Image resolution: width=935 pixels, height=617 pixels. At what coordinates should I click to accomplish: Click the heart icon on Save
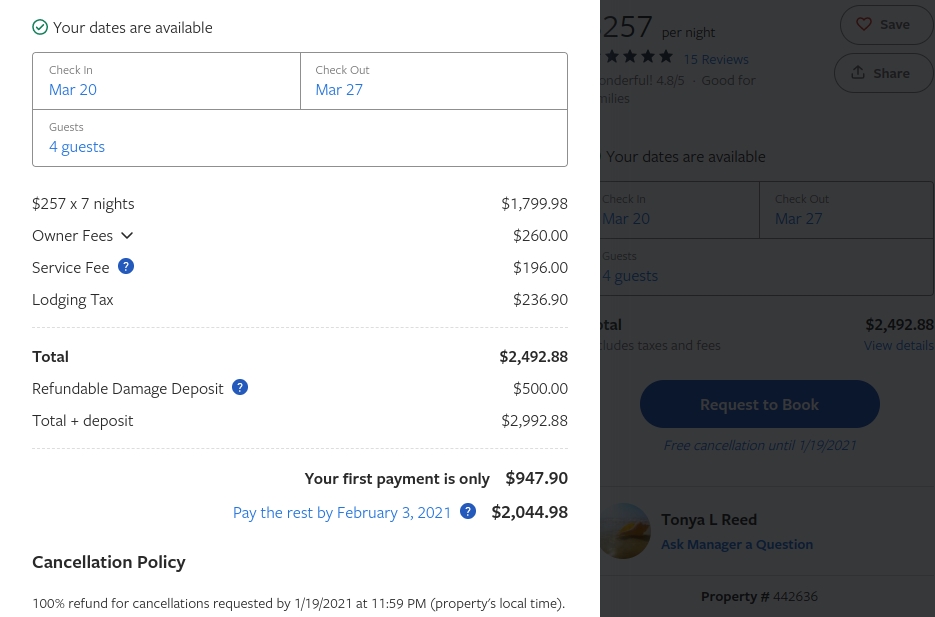click(864, 24)
